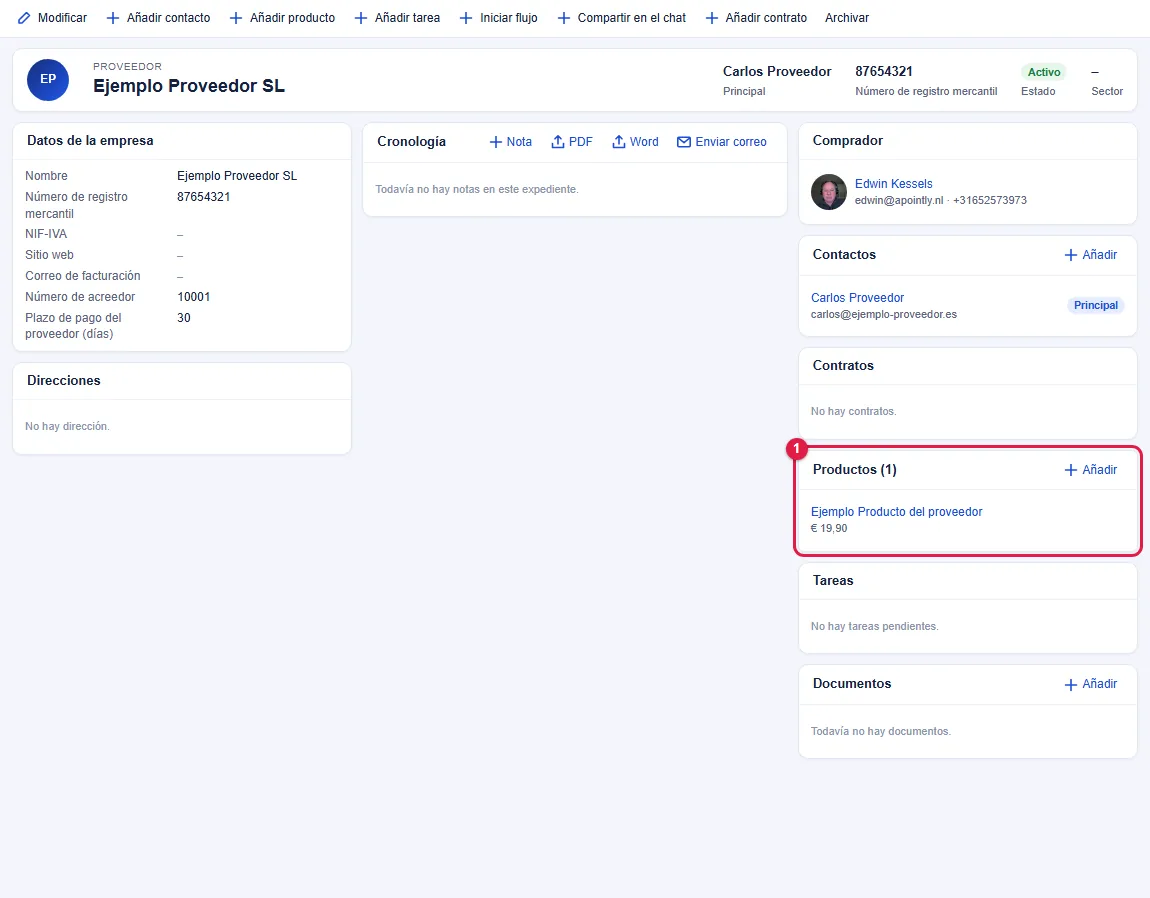This screenshot has width=1150, height=898.
Task: Click Enviar correo in Cronología
Action: point(722,142)
